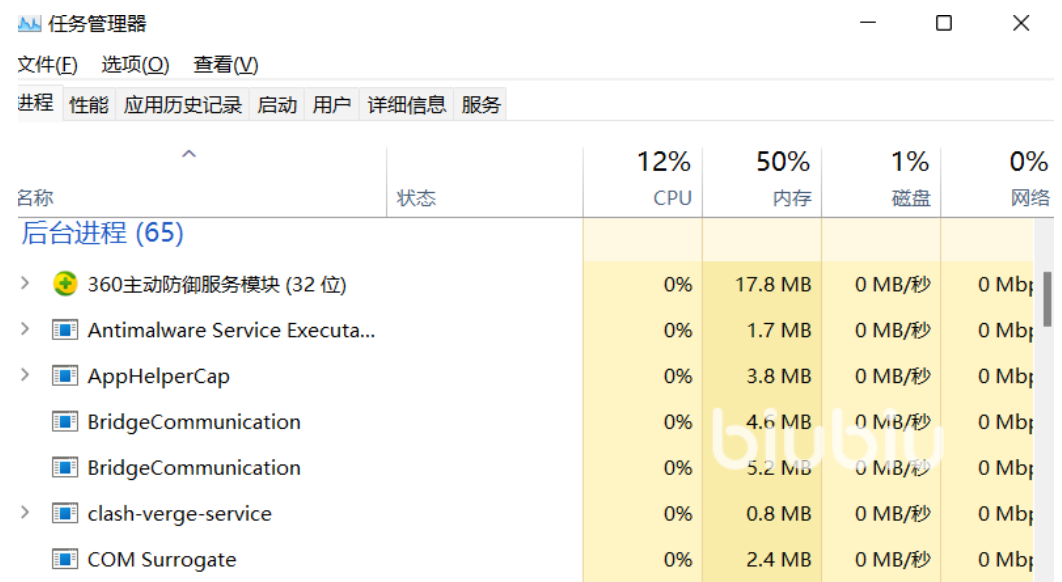This screenshot has width=1062, height=582.
Task: Expand the 360主动防御服务模块 process row
Action: [x=25, y=283]
